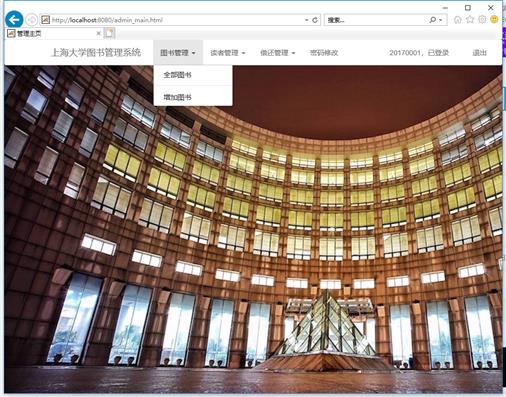Click the search magnifier icon
Image resolution: width=506 pixels, height=397 pixels.
(x=432, y=20)
